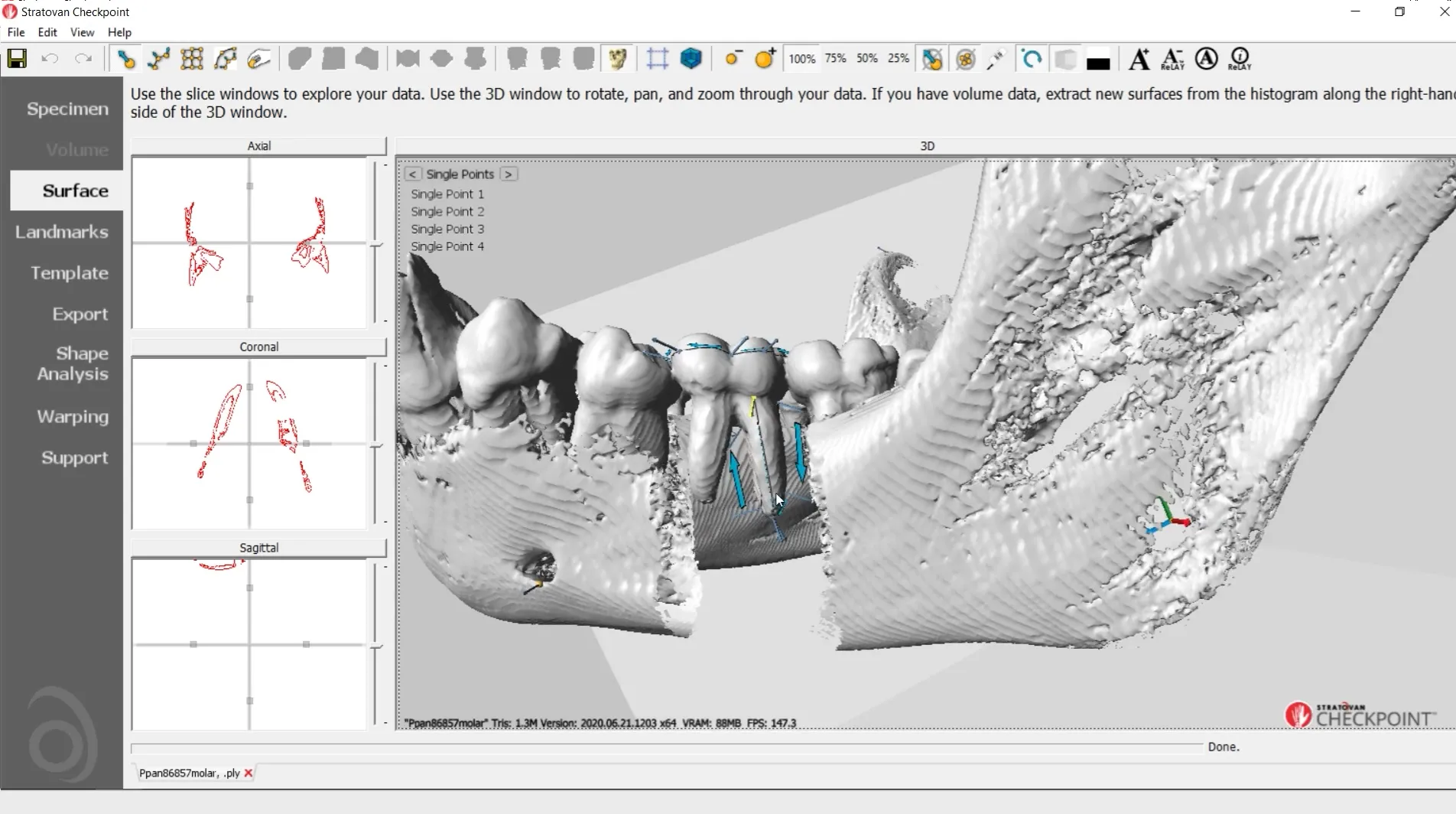1456x814 pixels.
Task: Open the Edit menu
Action: [47, 32]
